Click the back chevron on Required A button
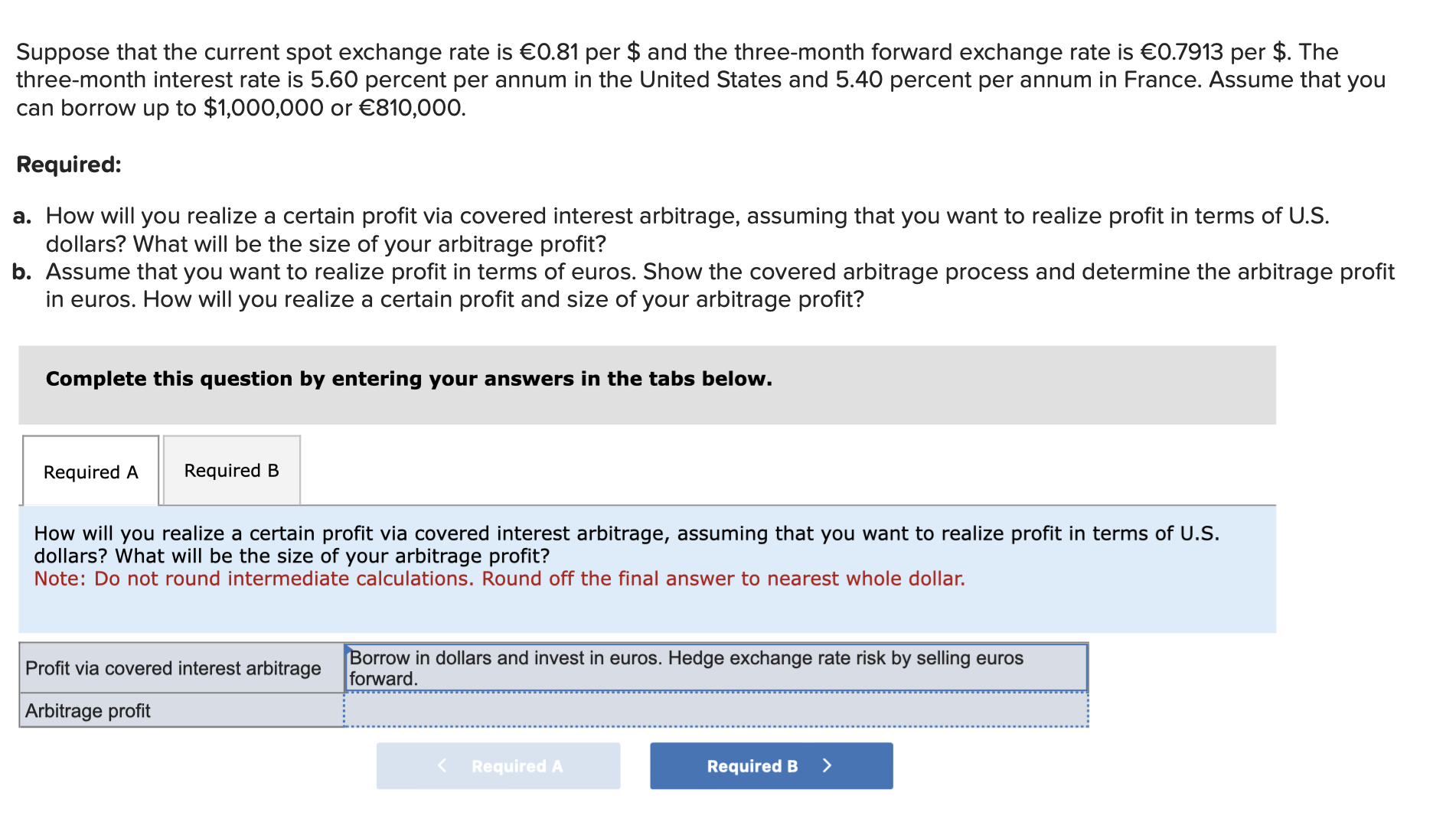 pos(442,765)
